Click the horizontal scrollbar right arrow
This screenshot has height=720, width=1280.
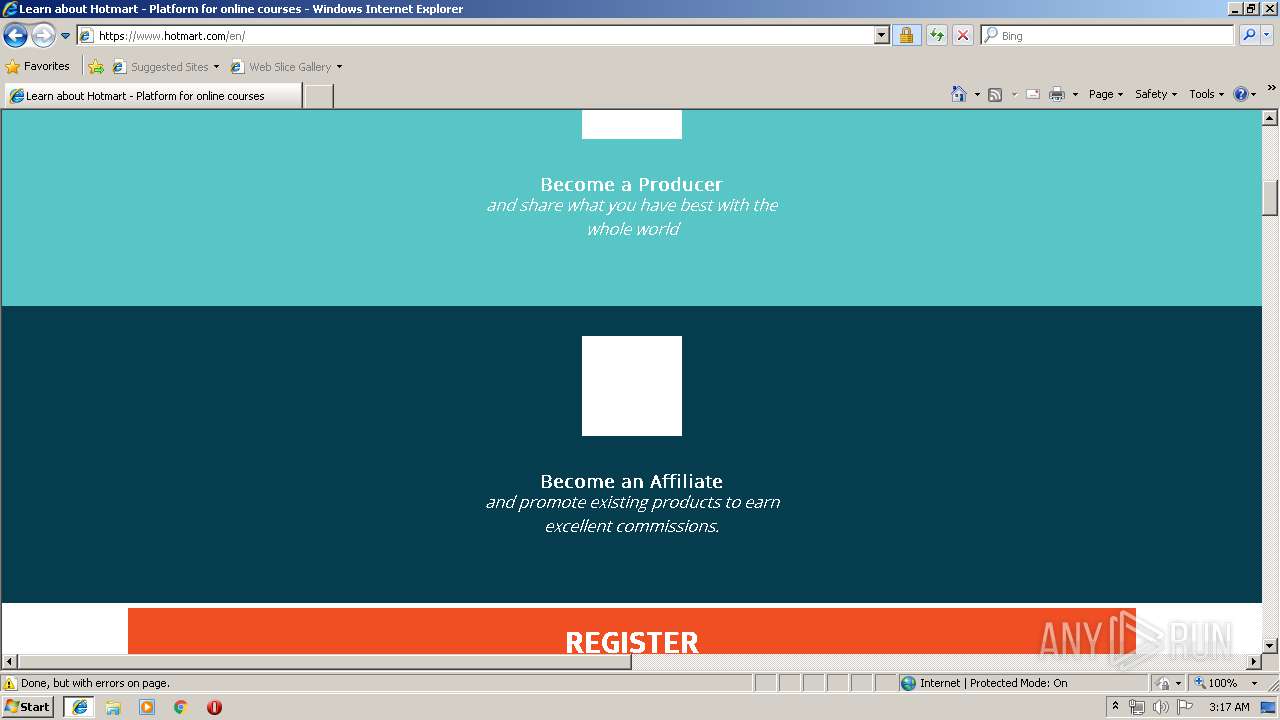pyautogui.click(x=1254, y=662)
